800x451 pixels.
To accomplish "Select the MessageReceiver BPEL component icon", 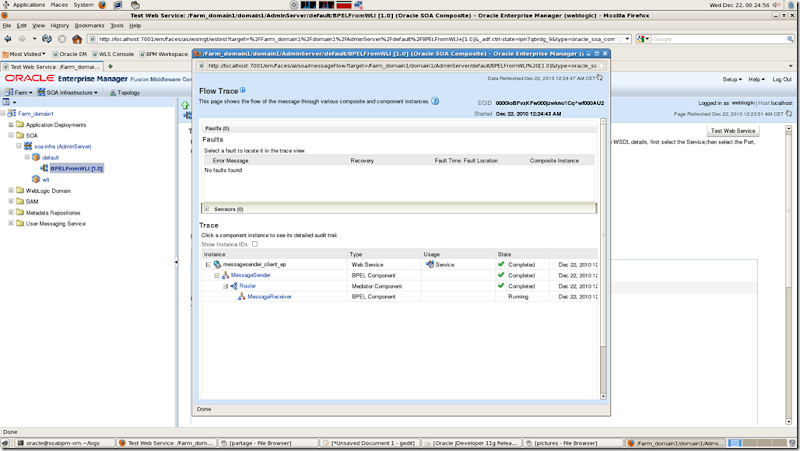I will point(242,296).
